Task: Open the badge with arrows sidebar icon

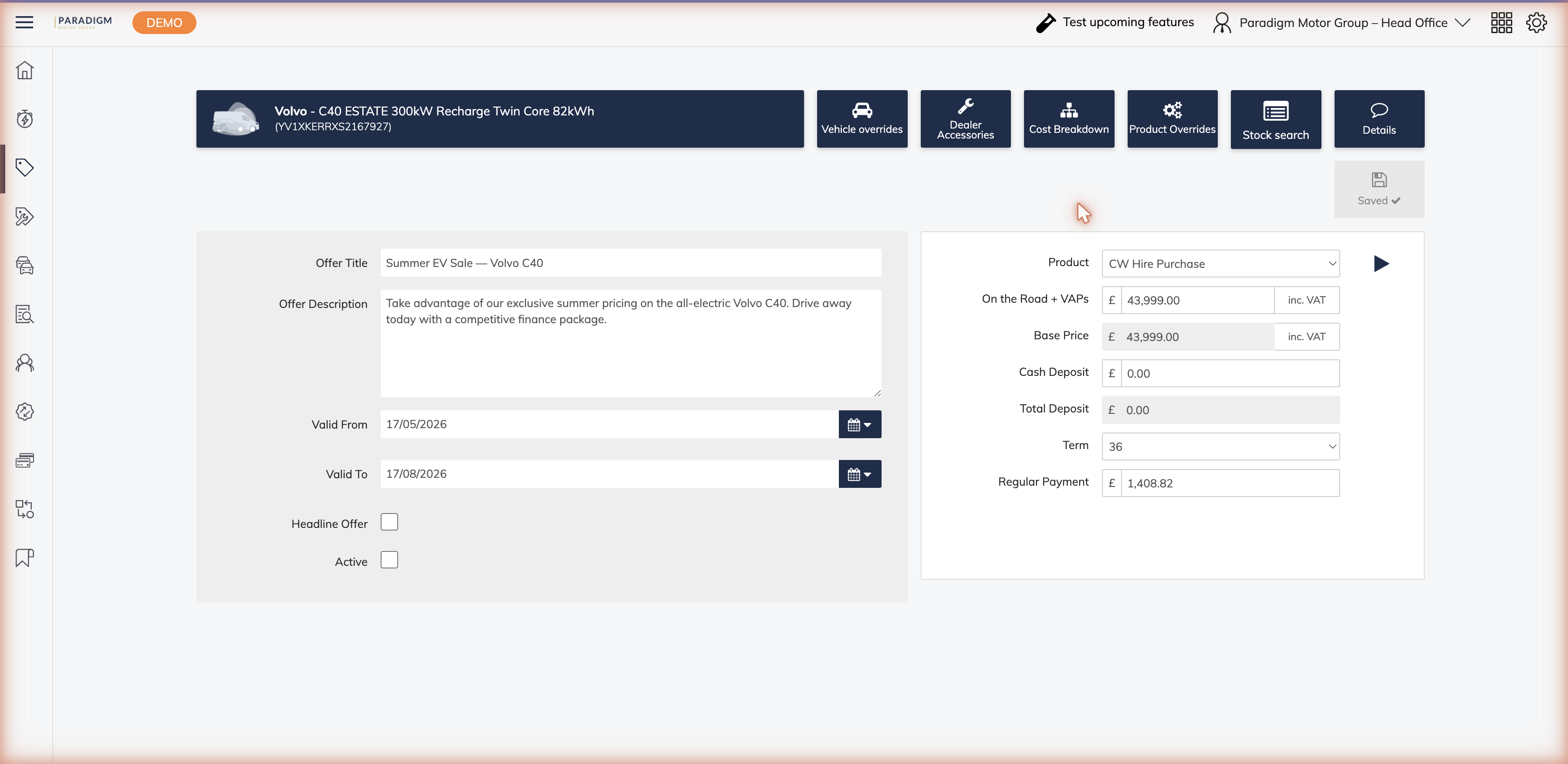Action: pos(25,412)
